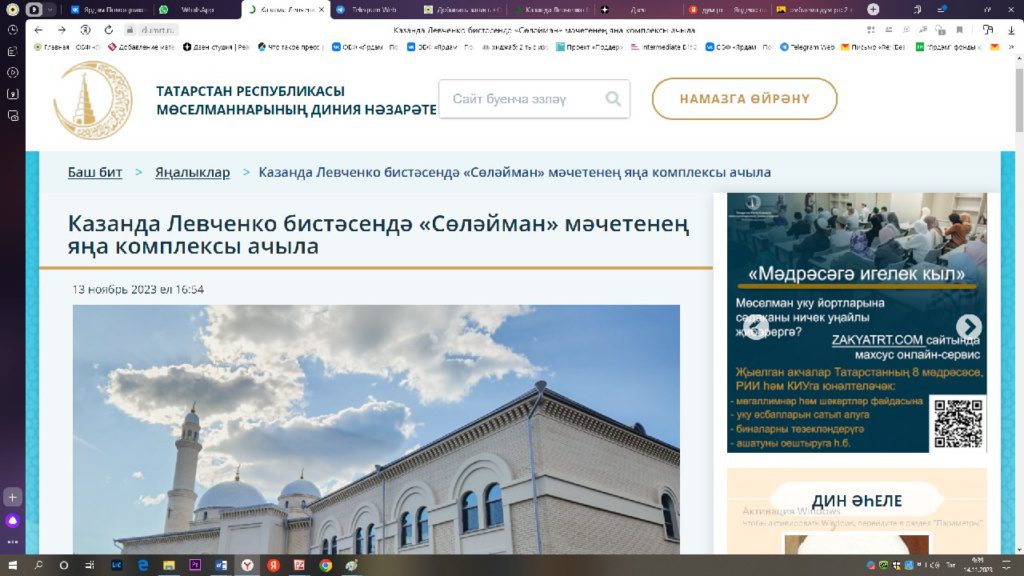Viewport: 1024px width, 576px height.
Task: Open the sidebar history clock icon
Action: coord(12,30)
